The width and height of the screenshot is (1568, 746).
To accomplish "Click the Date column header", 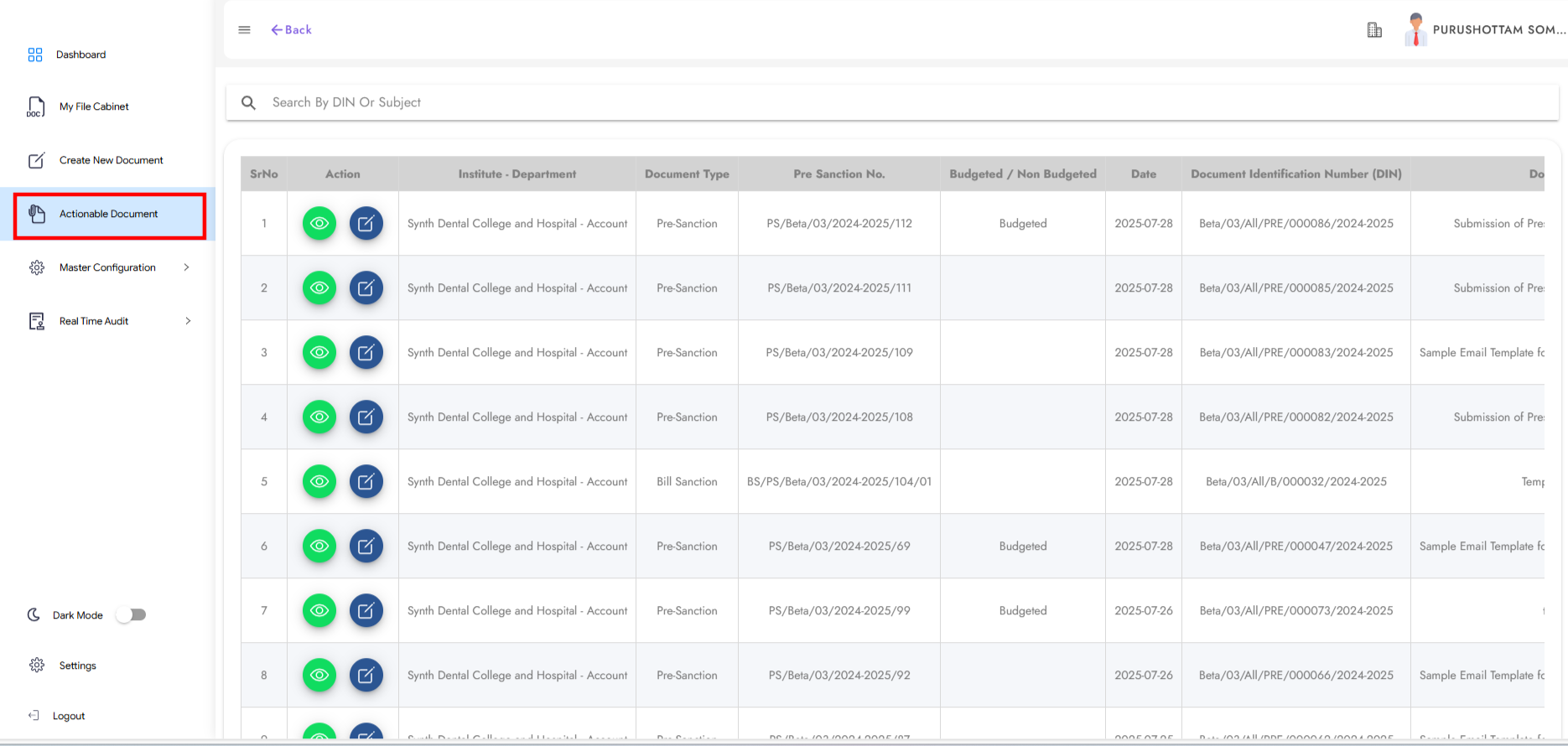I will (1143, 174).
